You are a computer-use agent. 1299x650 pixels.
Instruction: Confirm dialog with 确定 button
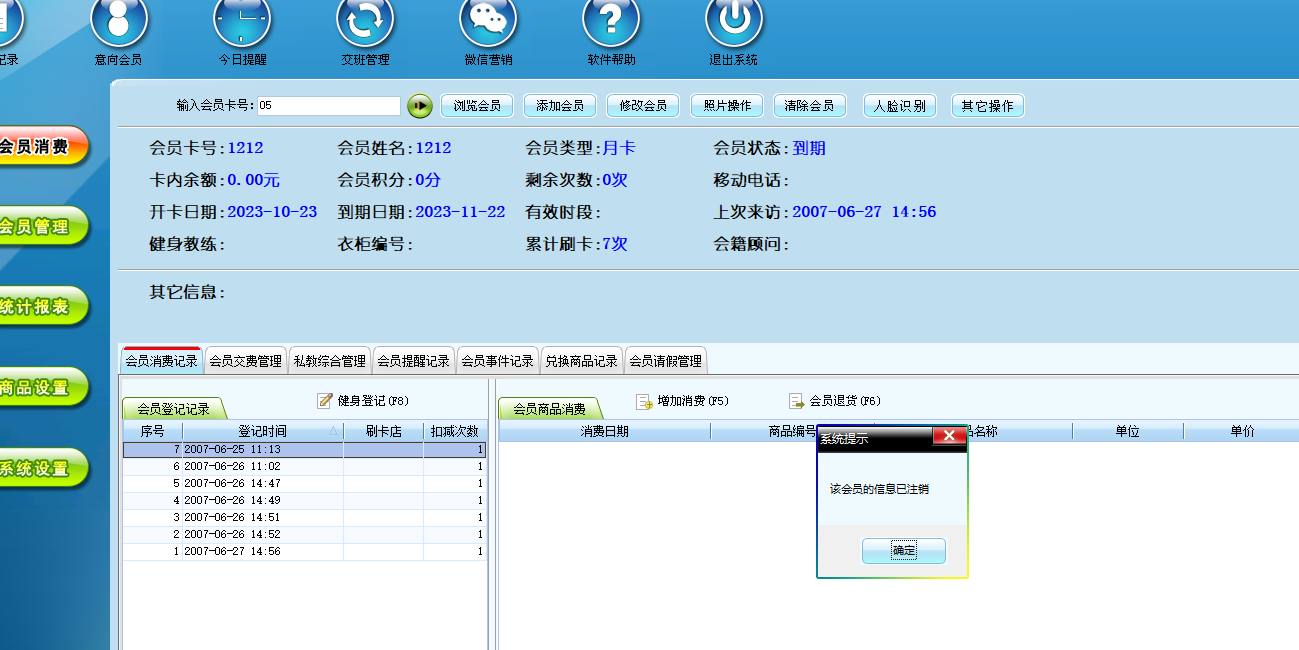point(903,551)
